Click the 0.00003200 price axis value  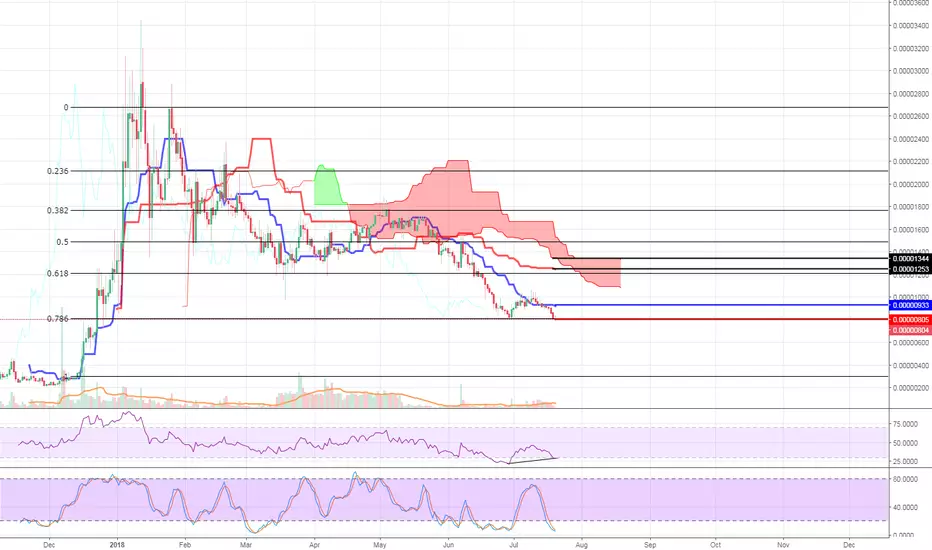911,48
